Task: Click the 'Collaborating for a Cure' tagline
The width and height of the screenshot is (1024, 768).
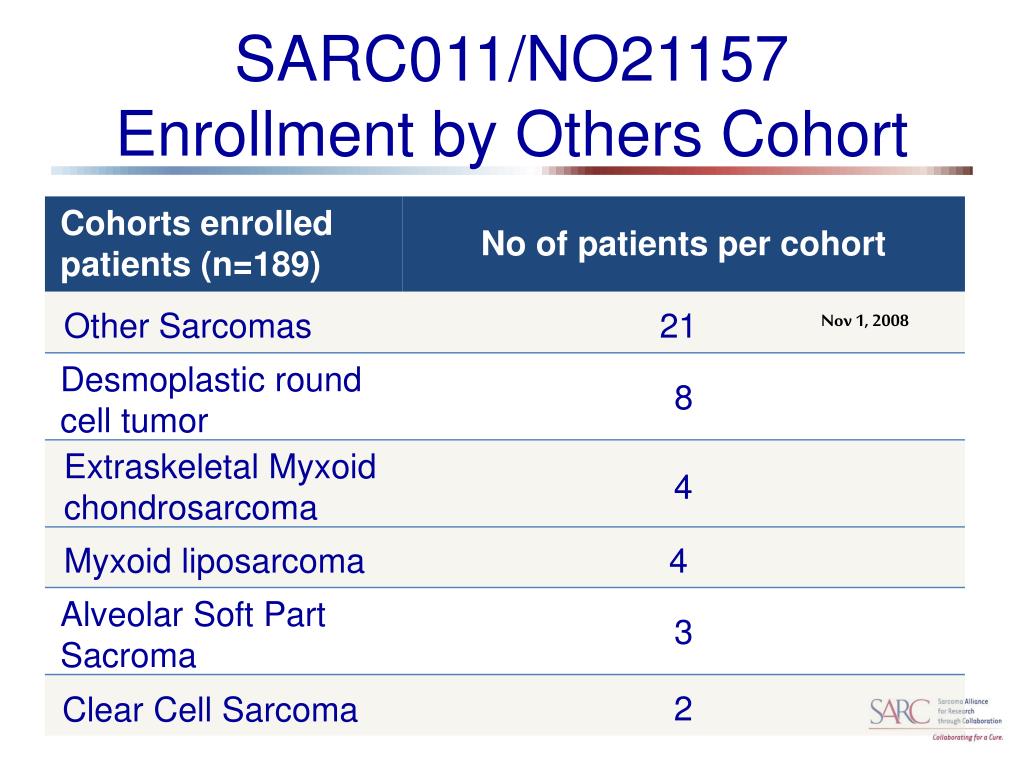Action: (967, 737)
